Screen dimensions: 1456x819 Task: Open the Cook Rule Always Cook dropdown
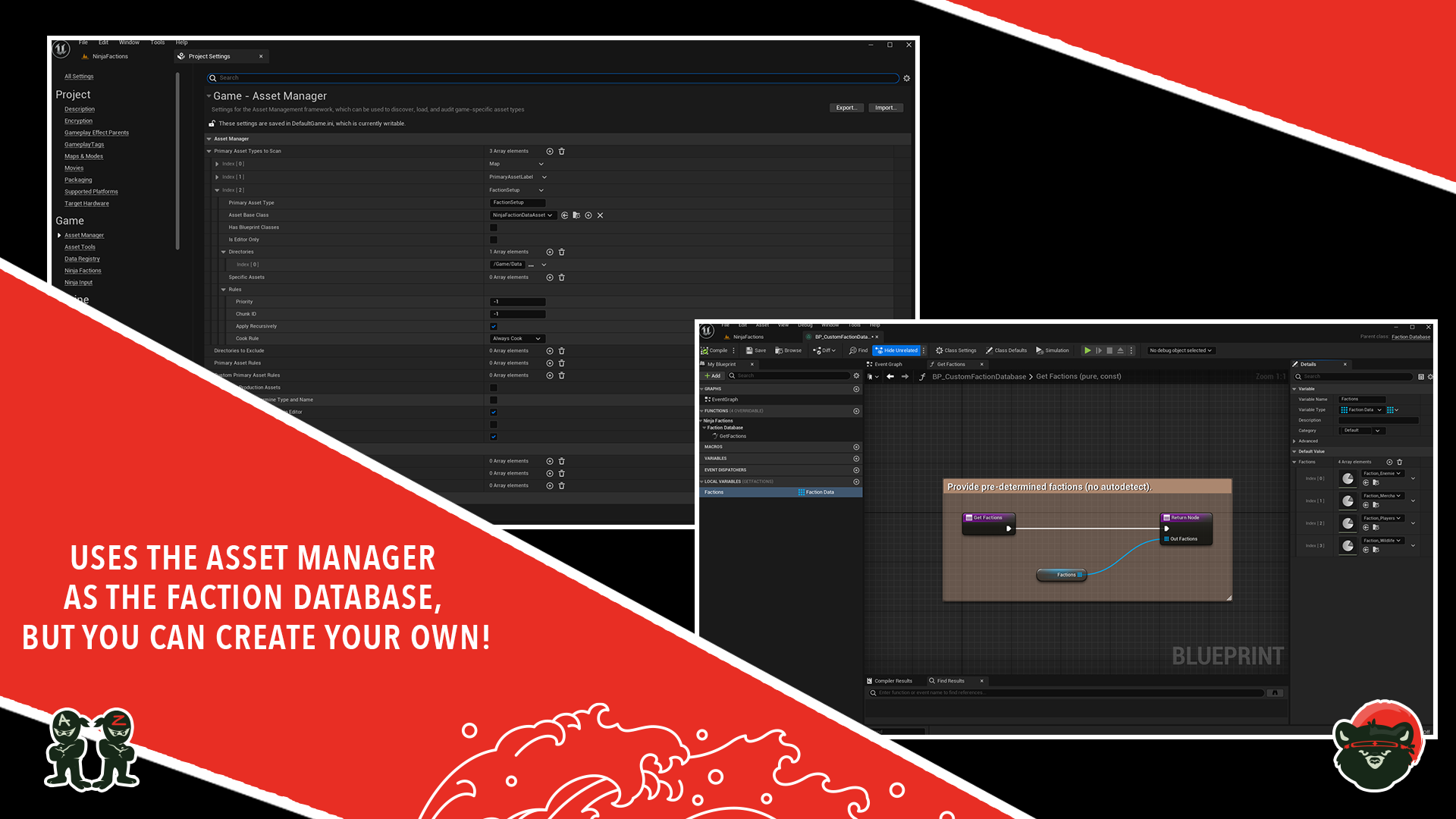click(517, 338)
